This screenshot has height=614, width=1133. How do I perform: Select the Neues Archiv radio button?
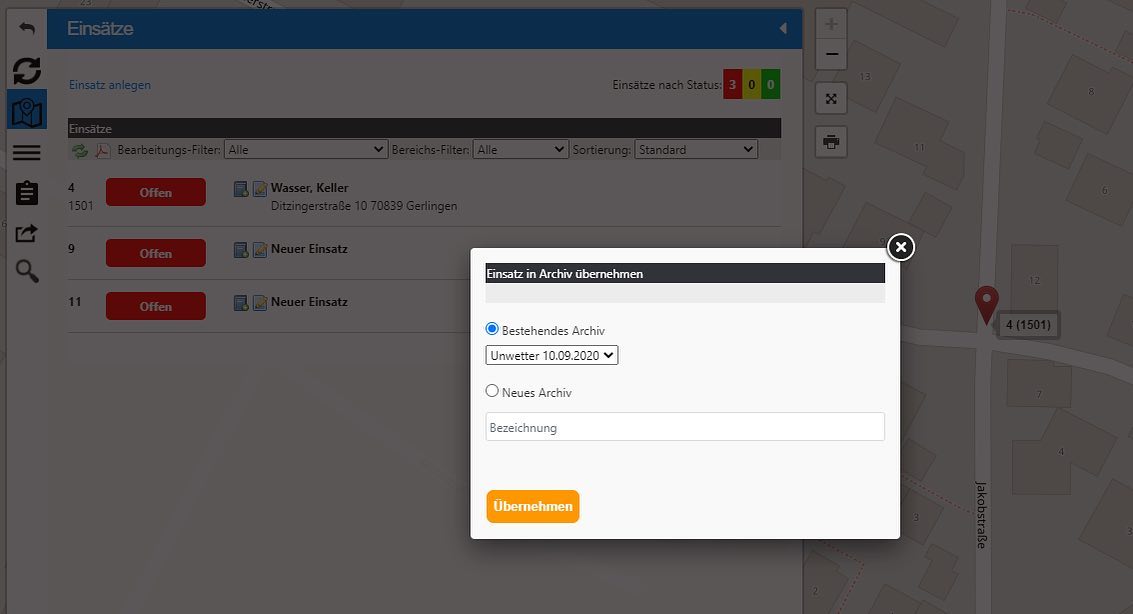pos(492,392)
